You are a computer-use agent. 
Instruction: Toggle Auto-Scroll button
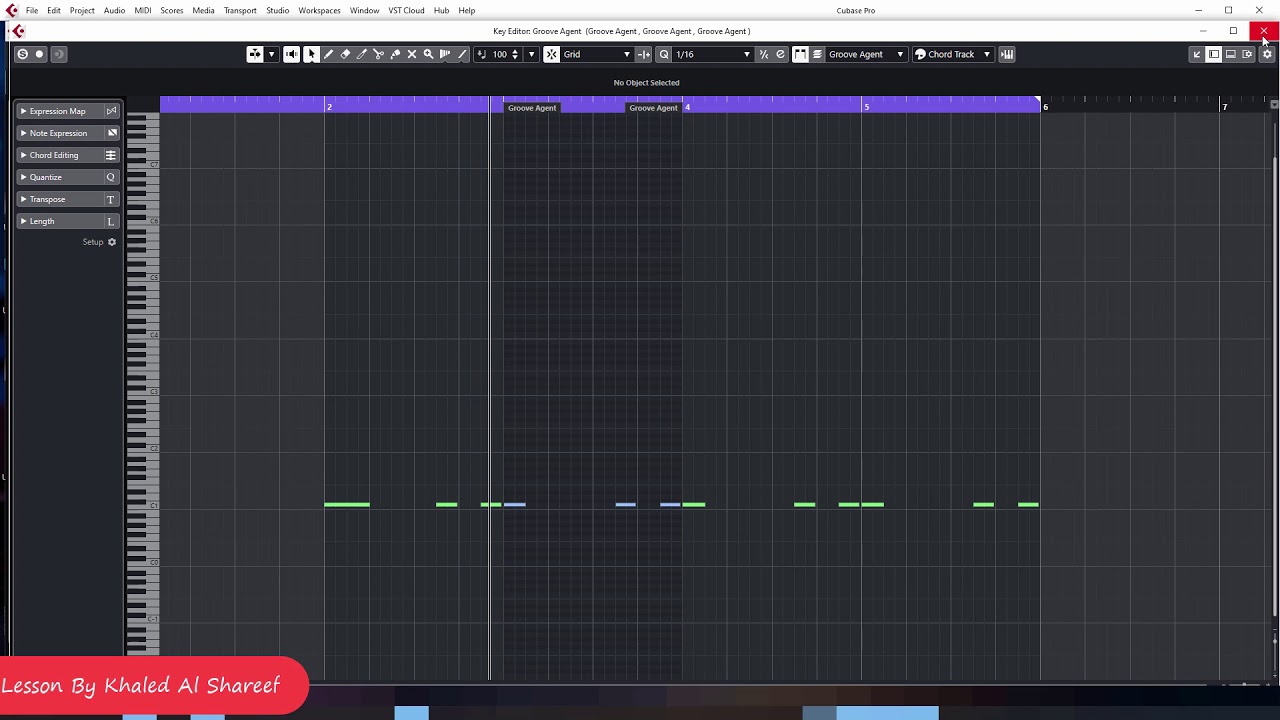tap(255, 54)
